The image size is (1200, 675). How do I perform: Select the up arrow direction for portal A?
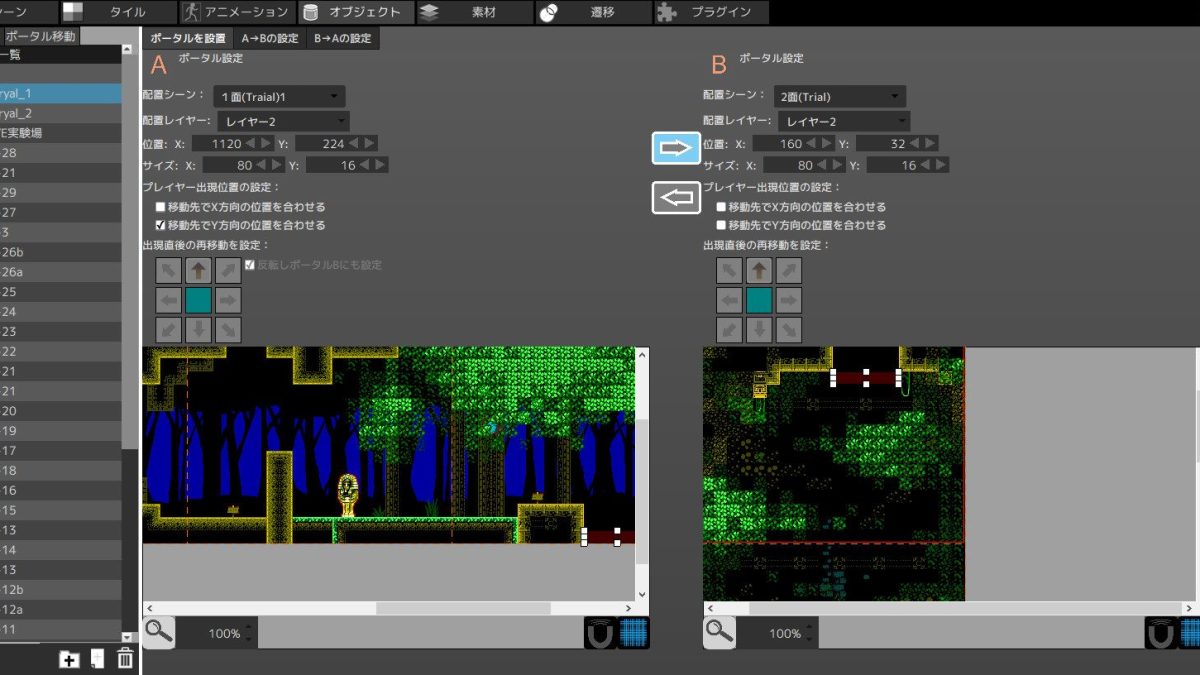pos(199,270)
